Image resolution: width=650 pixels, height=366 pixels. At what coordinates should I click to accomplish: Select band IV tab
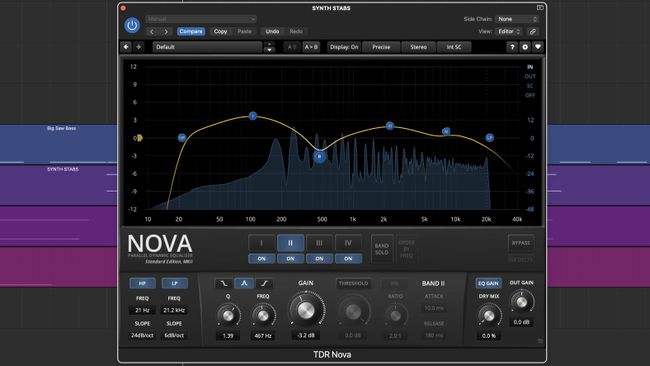pos(348,243)
